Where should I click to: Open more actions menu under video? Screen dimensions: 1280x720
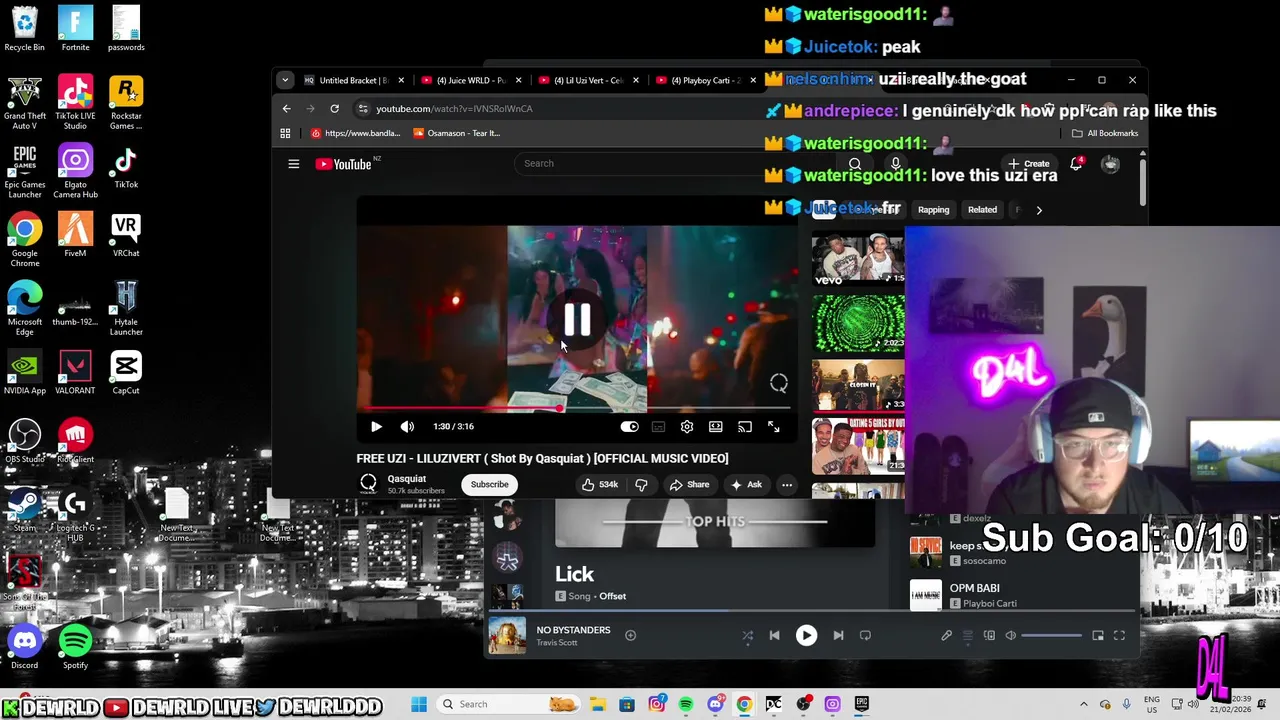tap(787, 485)
